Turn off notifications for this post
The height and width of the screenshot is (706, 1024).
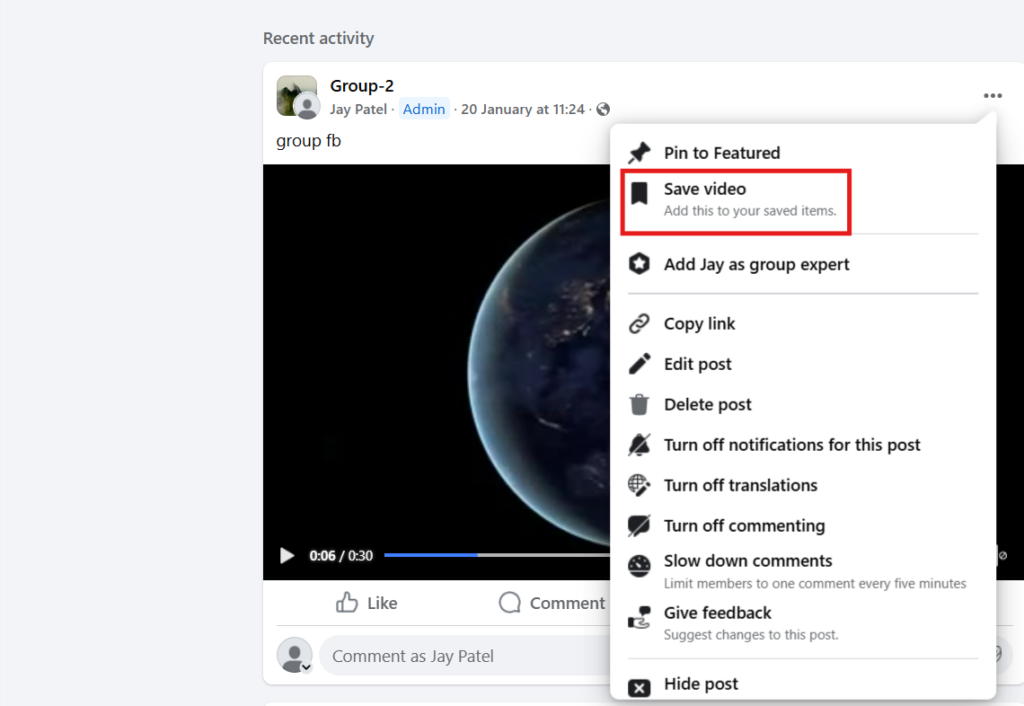[792, 444]
